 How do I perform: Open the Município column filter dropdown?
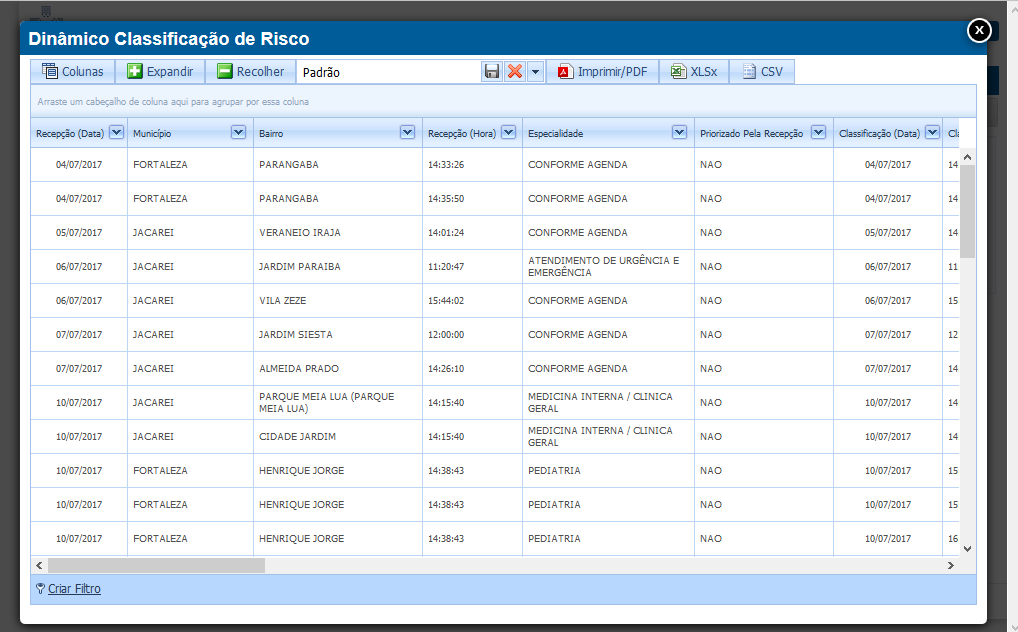pyautogui.click(x=238, y=133)
